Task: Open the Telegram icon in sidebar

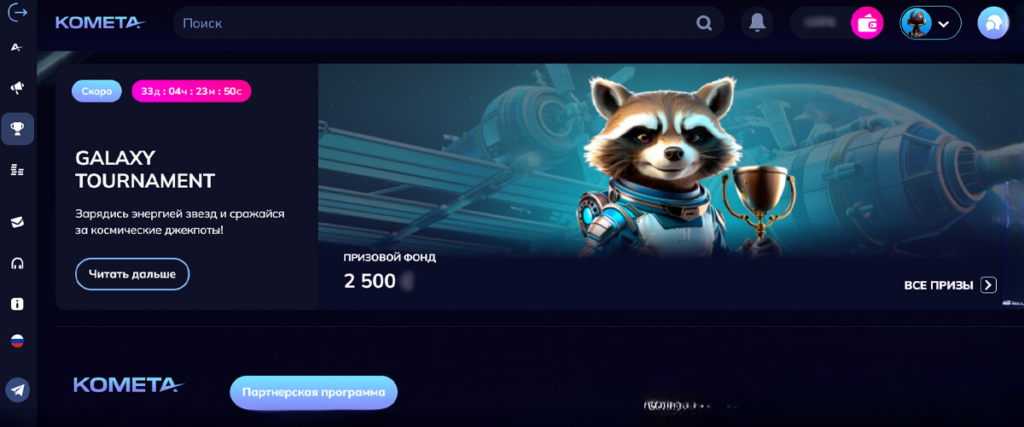Action: [18, 390]
